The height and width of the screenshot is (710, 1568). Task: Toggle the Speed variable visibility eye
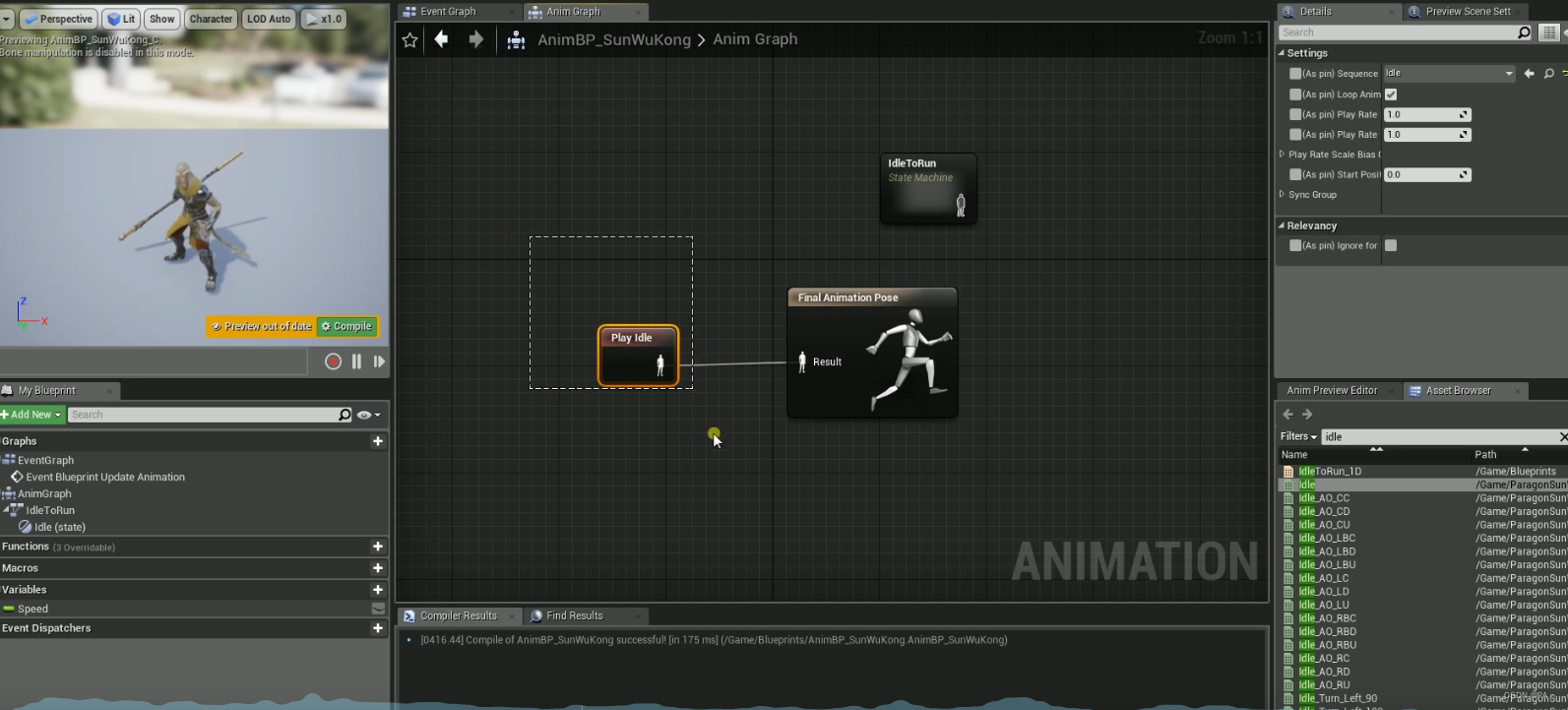tap(378, 609)
